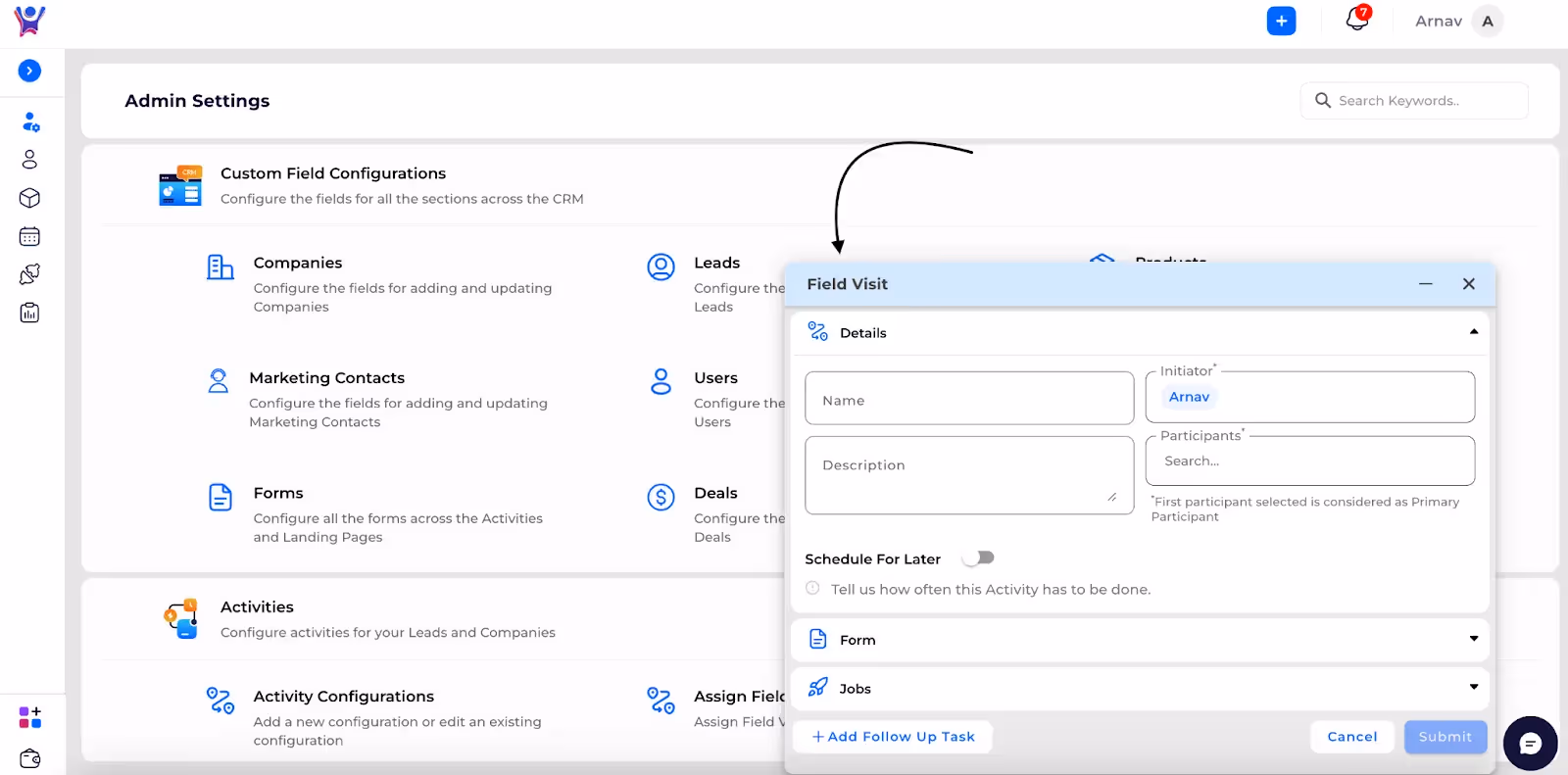
Task: Click the Forms document icon
Action: click(x=220, y=497)
